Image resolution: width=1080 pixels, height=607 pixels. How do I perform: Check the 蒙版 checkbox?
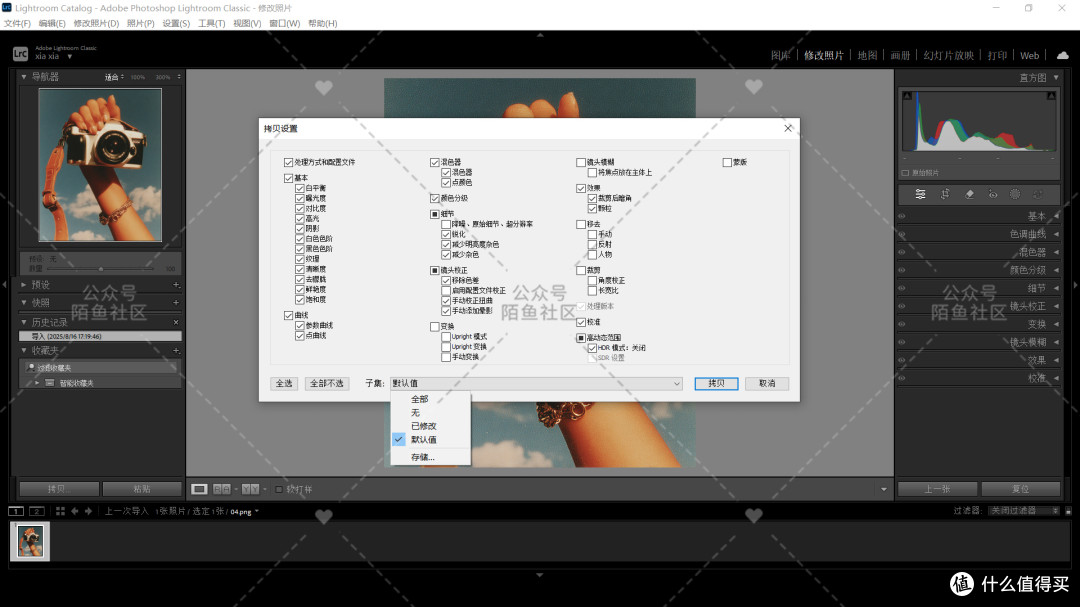coord(727,163)
